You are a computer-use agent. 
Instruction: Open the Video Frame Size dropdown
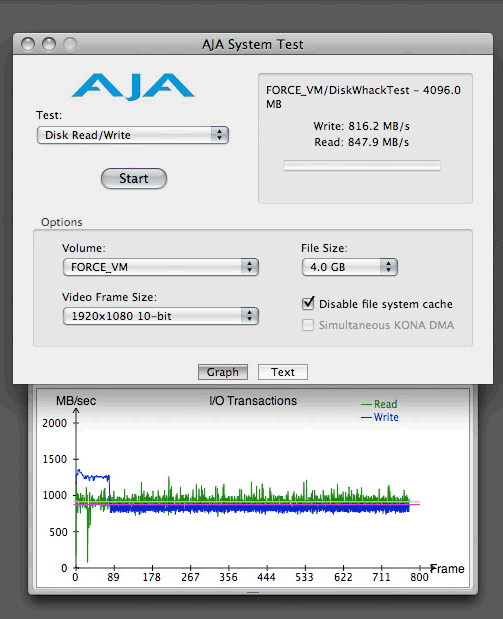pos(161,316)
